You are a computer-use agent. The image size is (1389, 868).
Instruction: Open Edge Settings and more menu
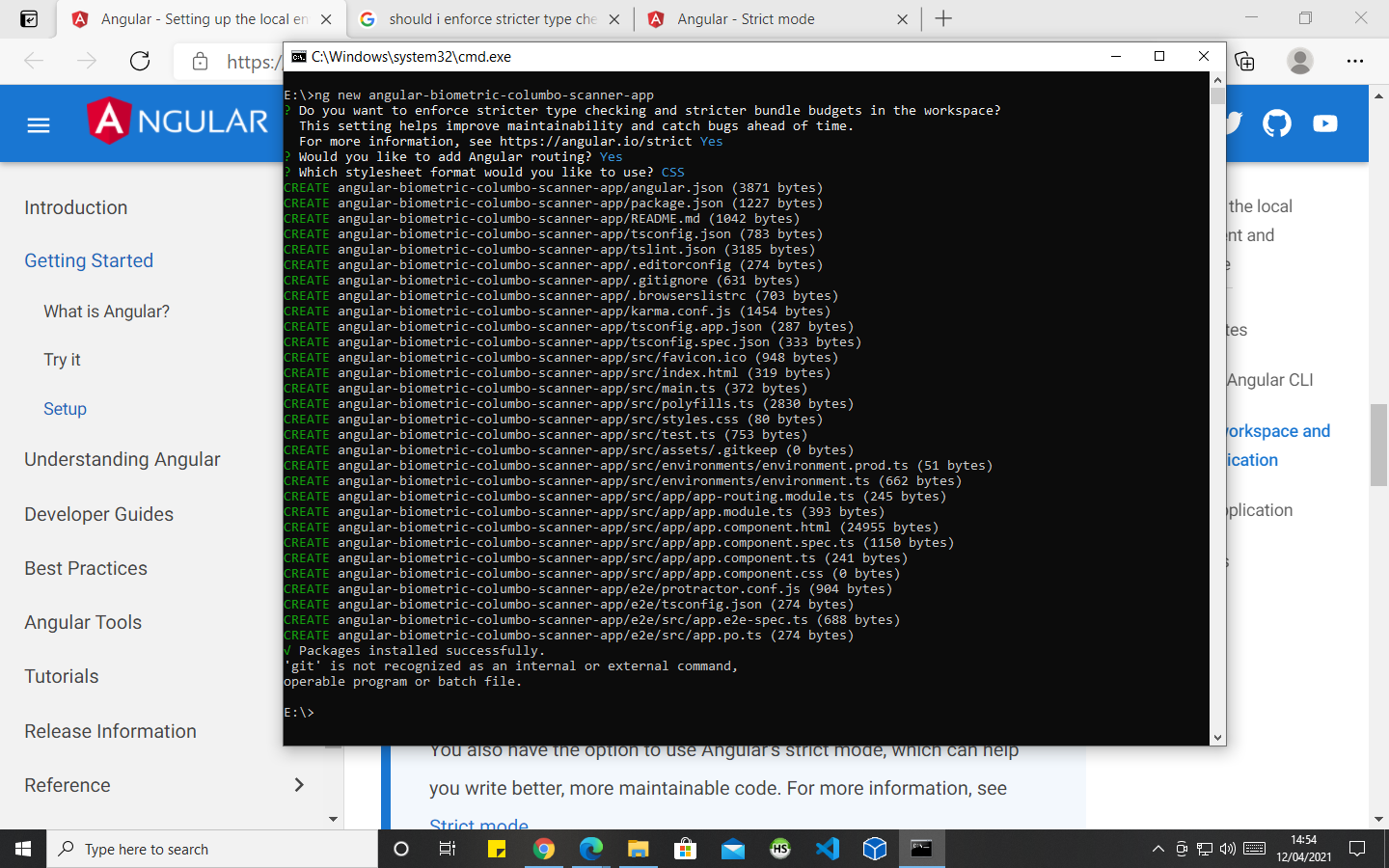[x=1355, y=62]
